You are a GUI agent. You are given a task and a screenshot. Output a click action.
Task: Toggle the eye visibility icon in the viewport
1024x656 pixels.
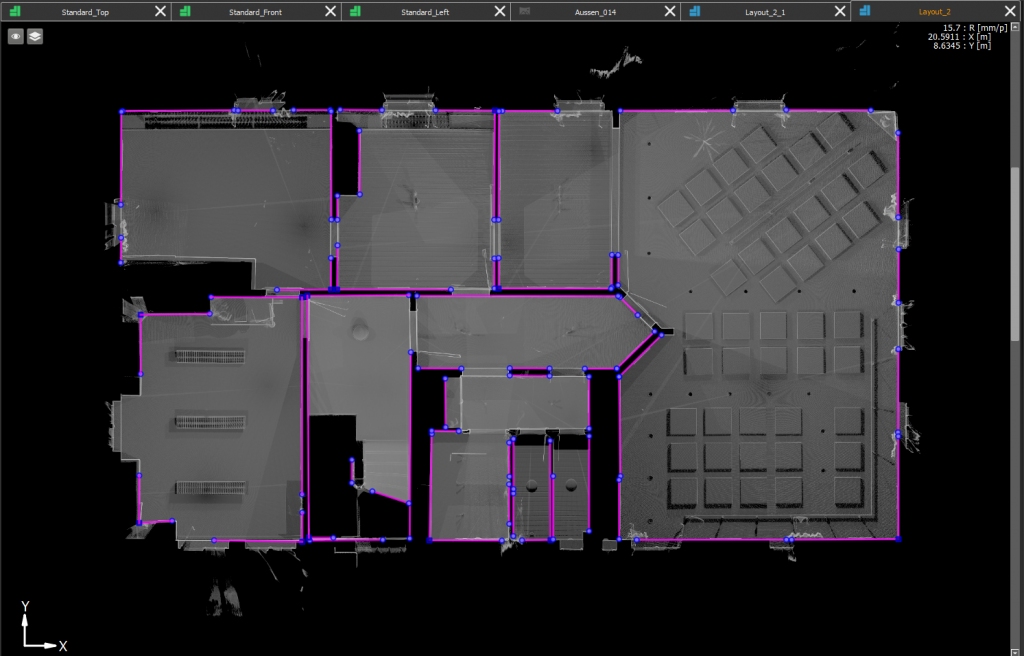[16, 36]
